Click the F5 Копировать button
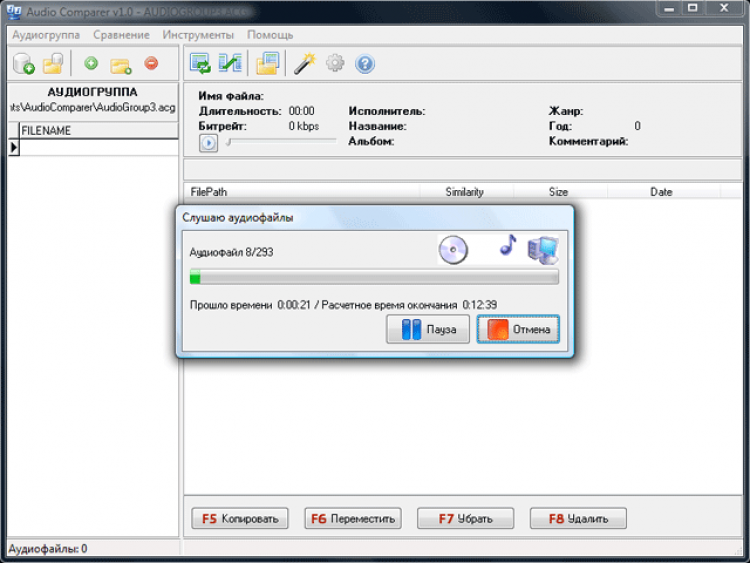Image resolution: width=750 pixels, height=563 pixels. [240, 519]
